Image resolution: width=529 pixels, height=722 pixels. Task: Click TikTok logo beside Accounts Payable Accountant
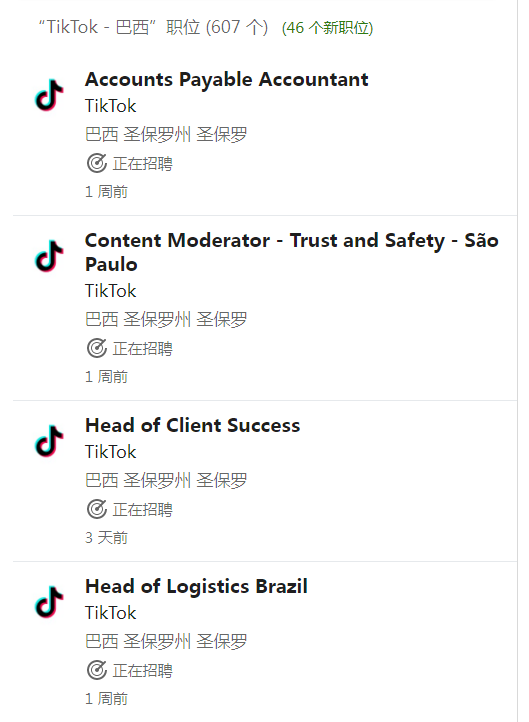[49, 95]
